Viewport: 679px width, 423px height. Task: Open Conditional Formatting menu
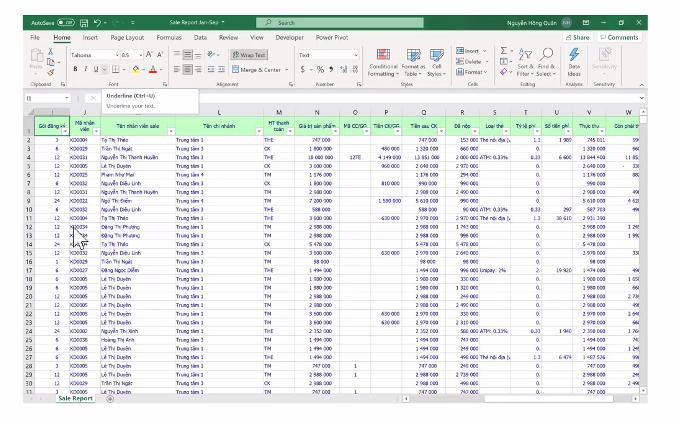[x=383, y=63]
